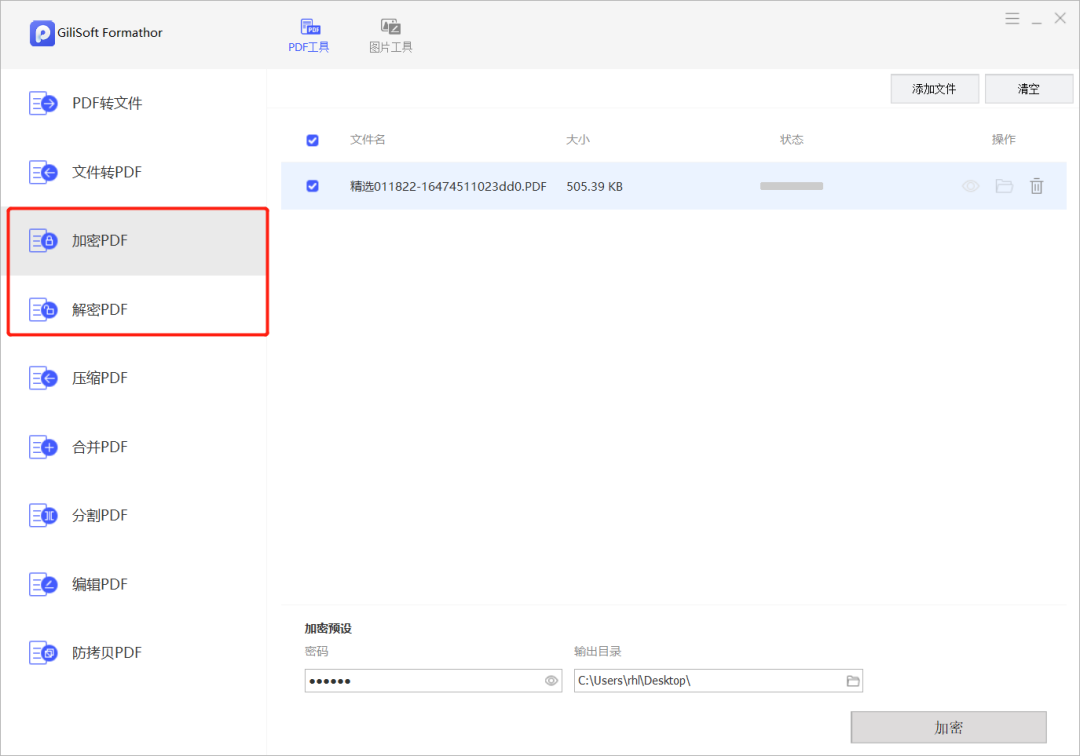Uncheck the 精选011822 PDF file row
The image size is (1080, 756).
point(312,186)
